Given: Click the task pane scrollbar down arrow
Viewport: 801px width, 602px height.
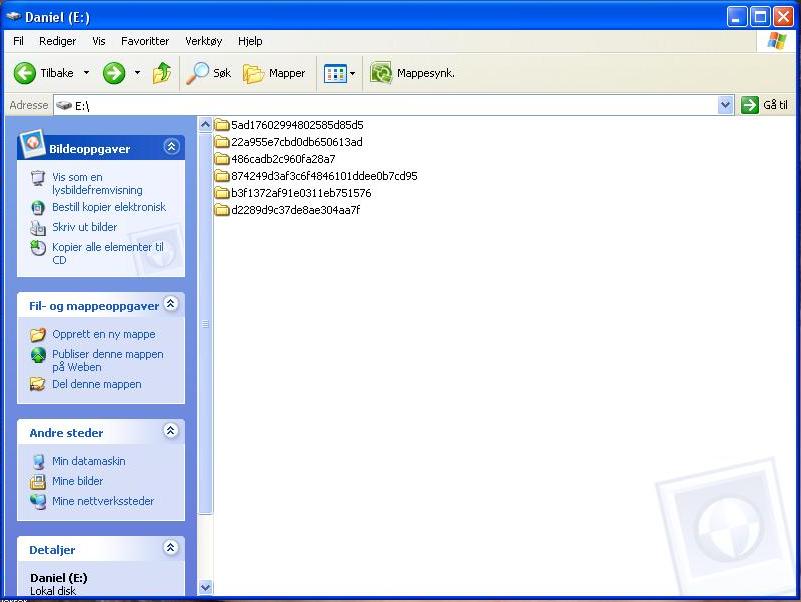Looking at the screenshot, I should 205,588.
